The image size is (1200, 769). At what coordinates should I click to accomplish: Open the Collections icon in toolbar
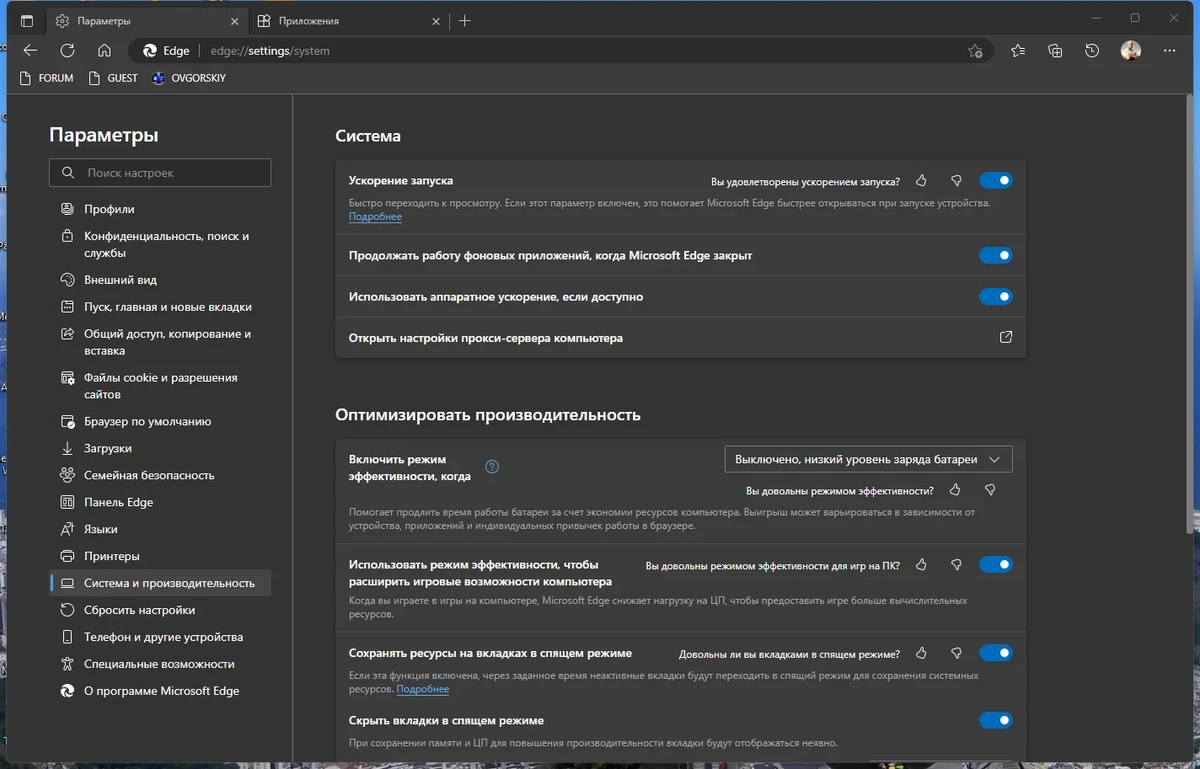point(1055,50)
